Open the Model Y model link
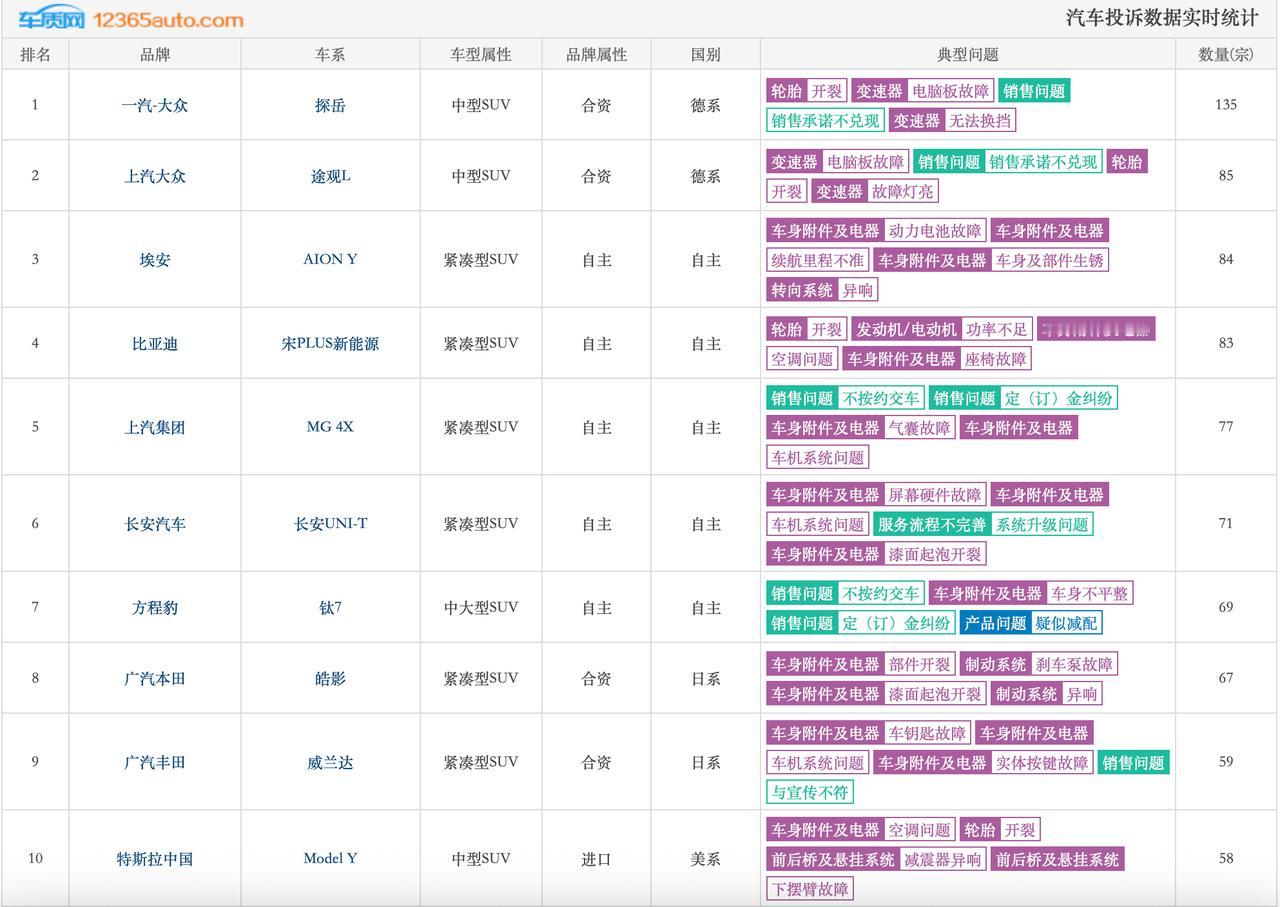The image size is (1280, 907). pos(330,858)
